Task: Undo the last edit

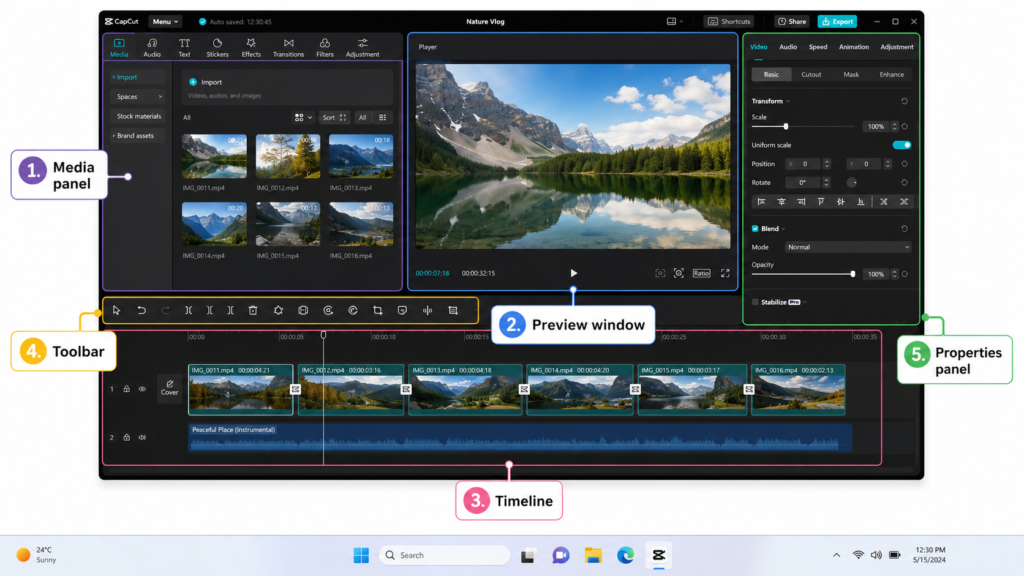Action: (141, 310)
